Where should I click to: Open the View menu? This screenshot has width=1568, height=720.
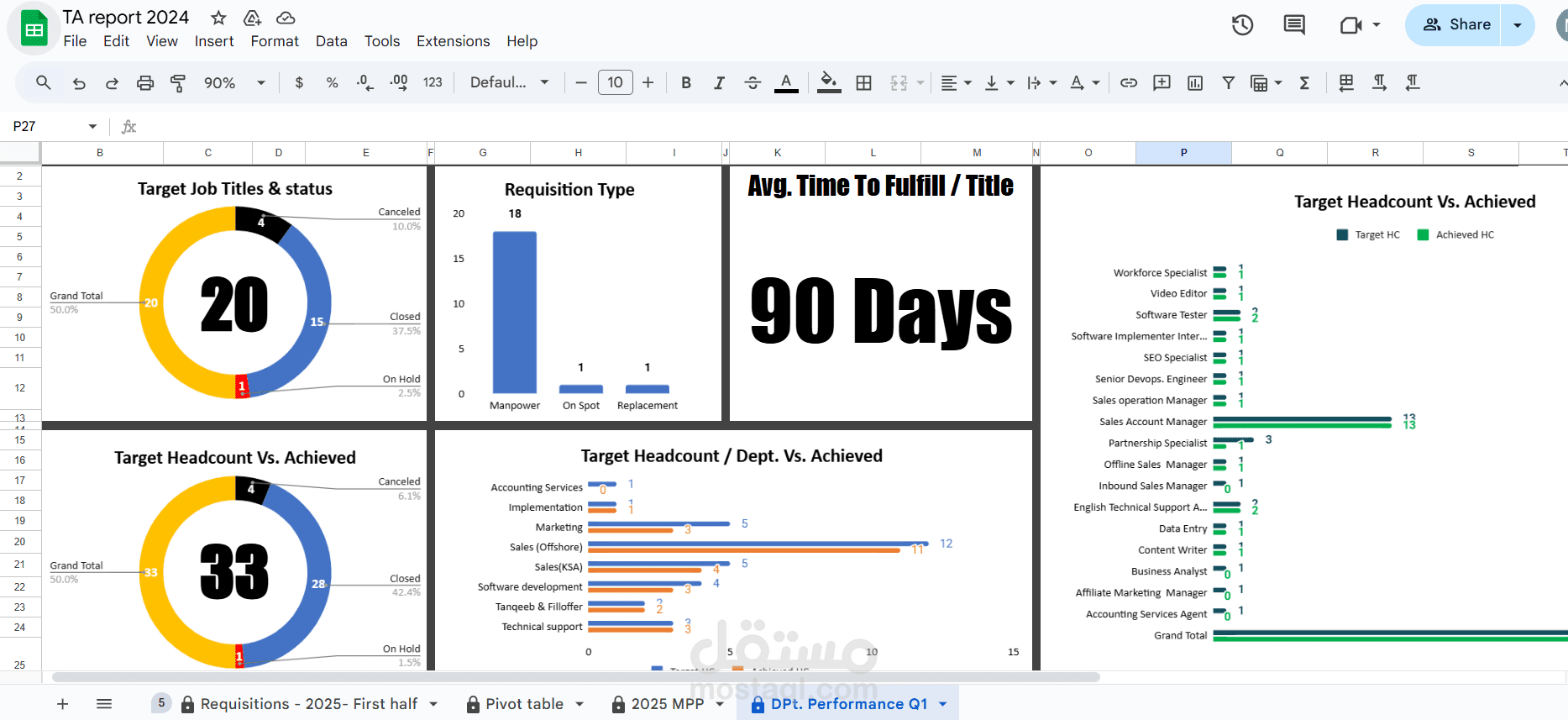pos(162,41)
